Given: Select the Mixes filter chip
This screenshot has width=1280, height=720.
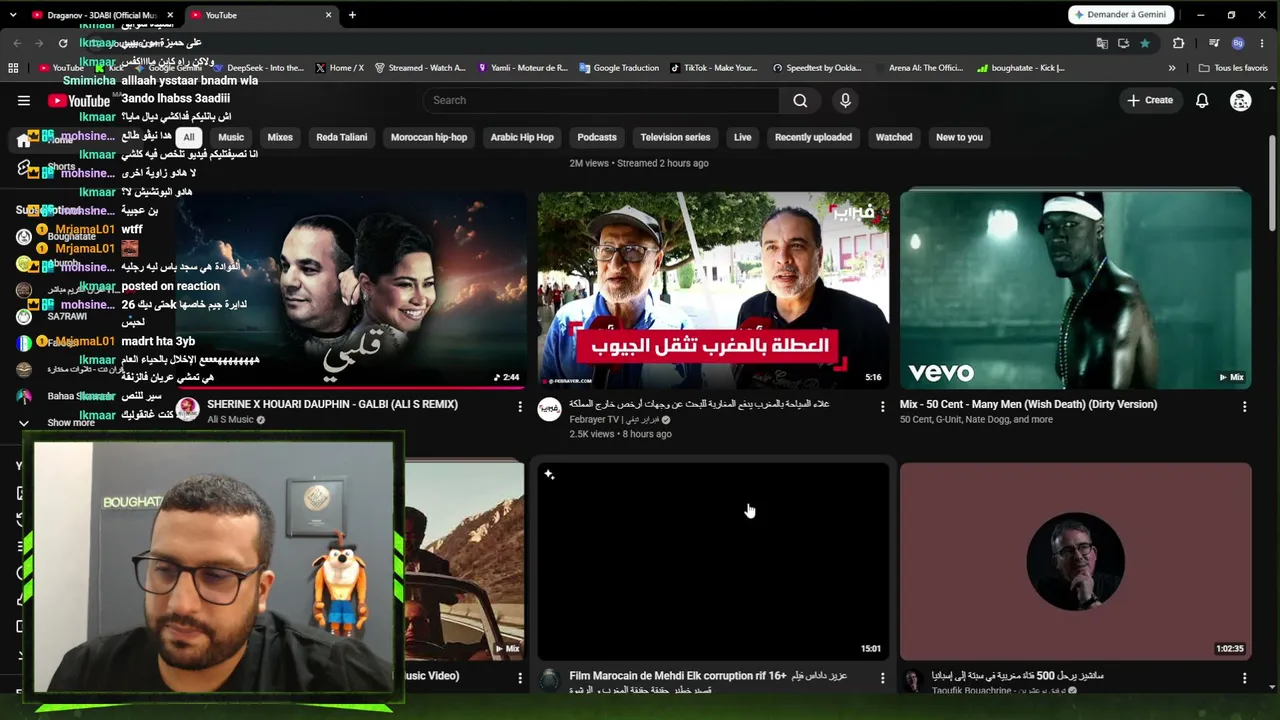Looking at the screenshot, I should click(x=280, y=137).
